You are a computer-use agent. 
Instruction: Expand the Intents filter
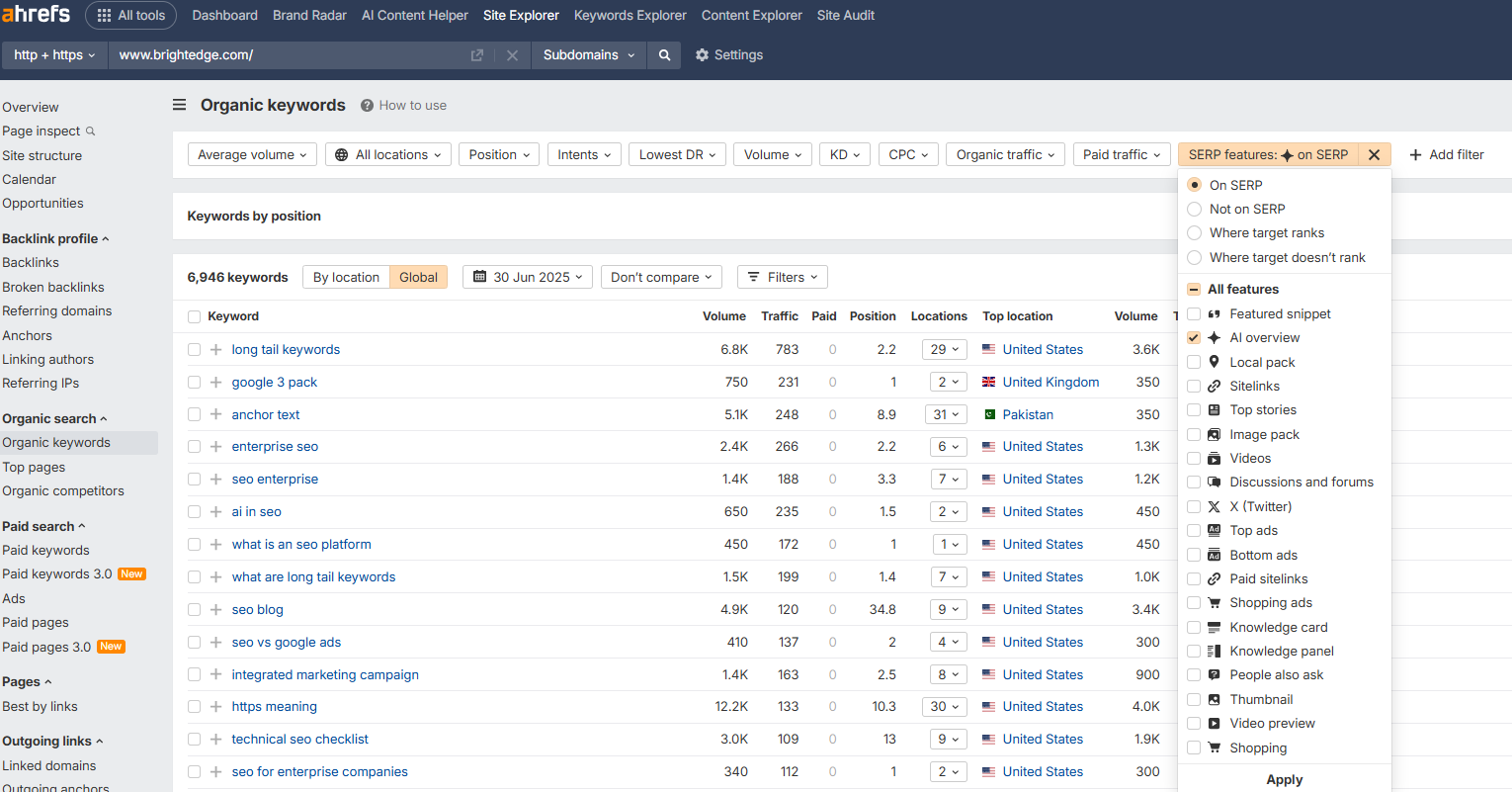(584, 154)
